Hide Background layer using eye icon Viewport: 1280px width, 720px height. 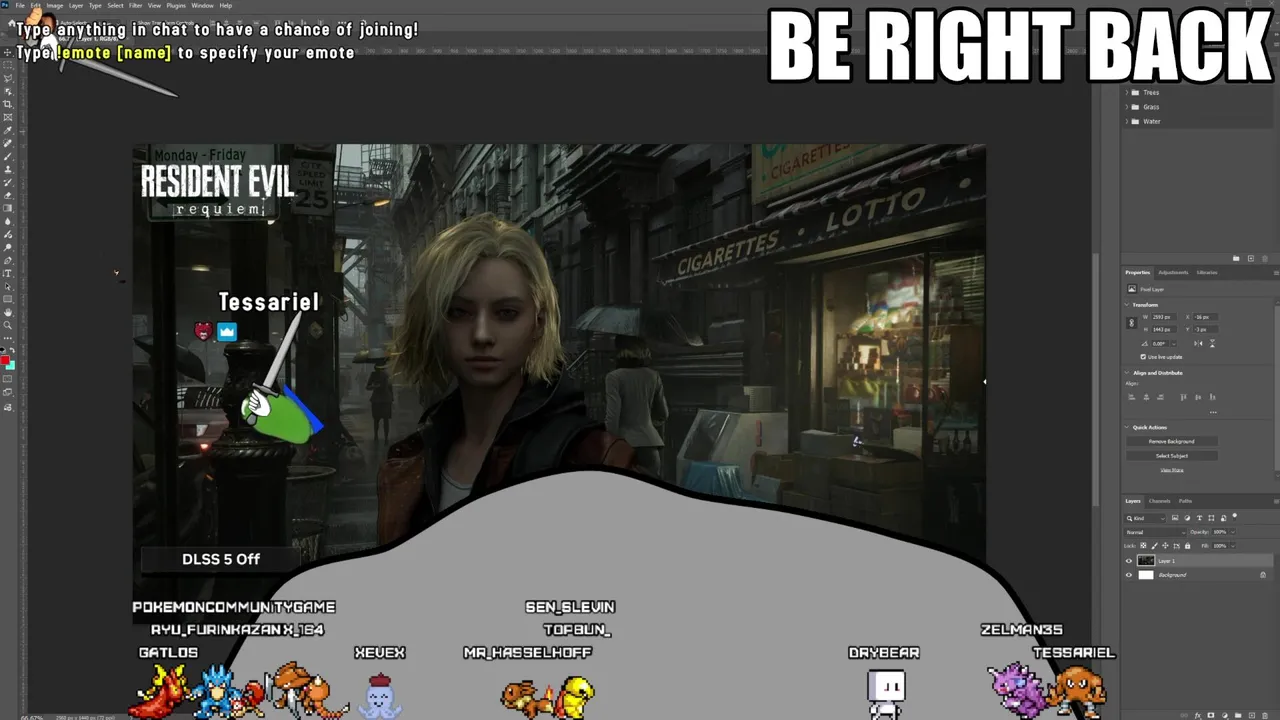[x=1129, y=575]
